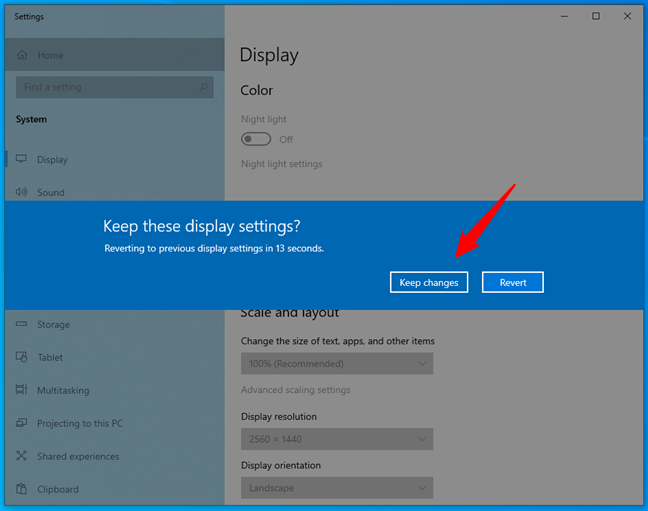Click the Shared experiences icon
The image size is (648, 511).
pyautogui.click(x=22, y=456)
